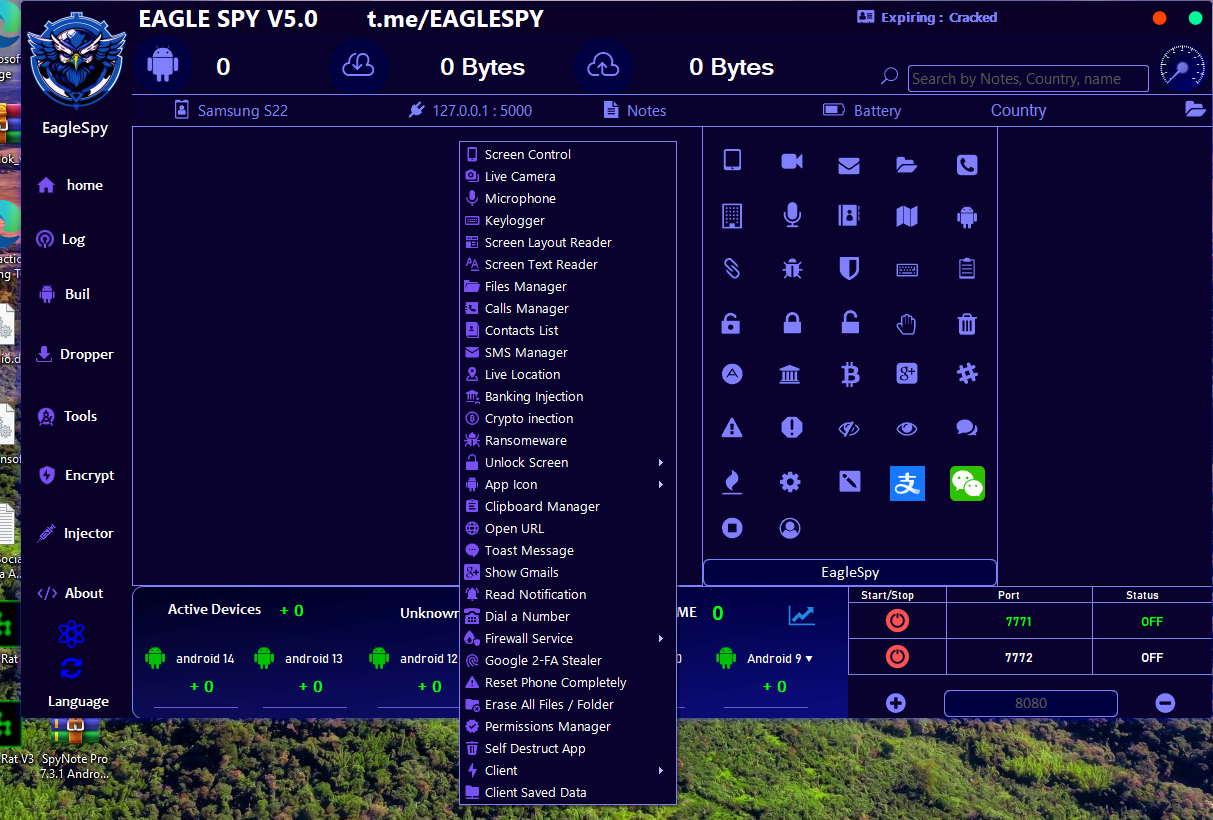Click the trash can icon in the grid

click(966, 323)
